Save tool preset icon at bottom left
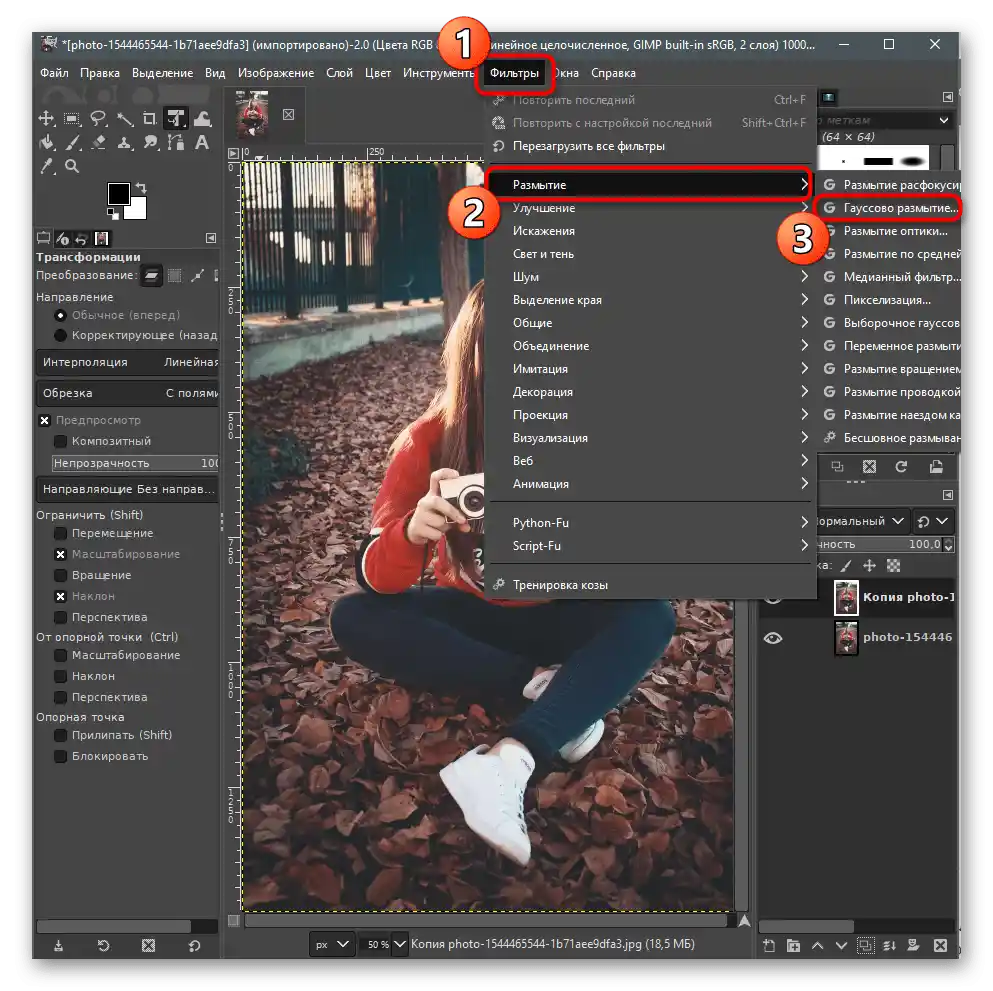The width and height of the screenshot is (993, 991). point(58,945)
